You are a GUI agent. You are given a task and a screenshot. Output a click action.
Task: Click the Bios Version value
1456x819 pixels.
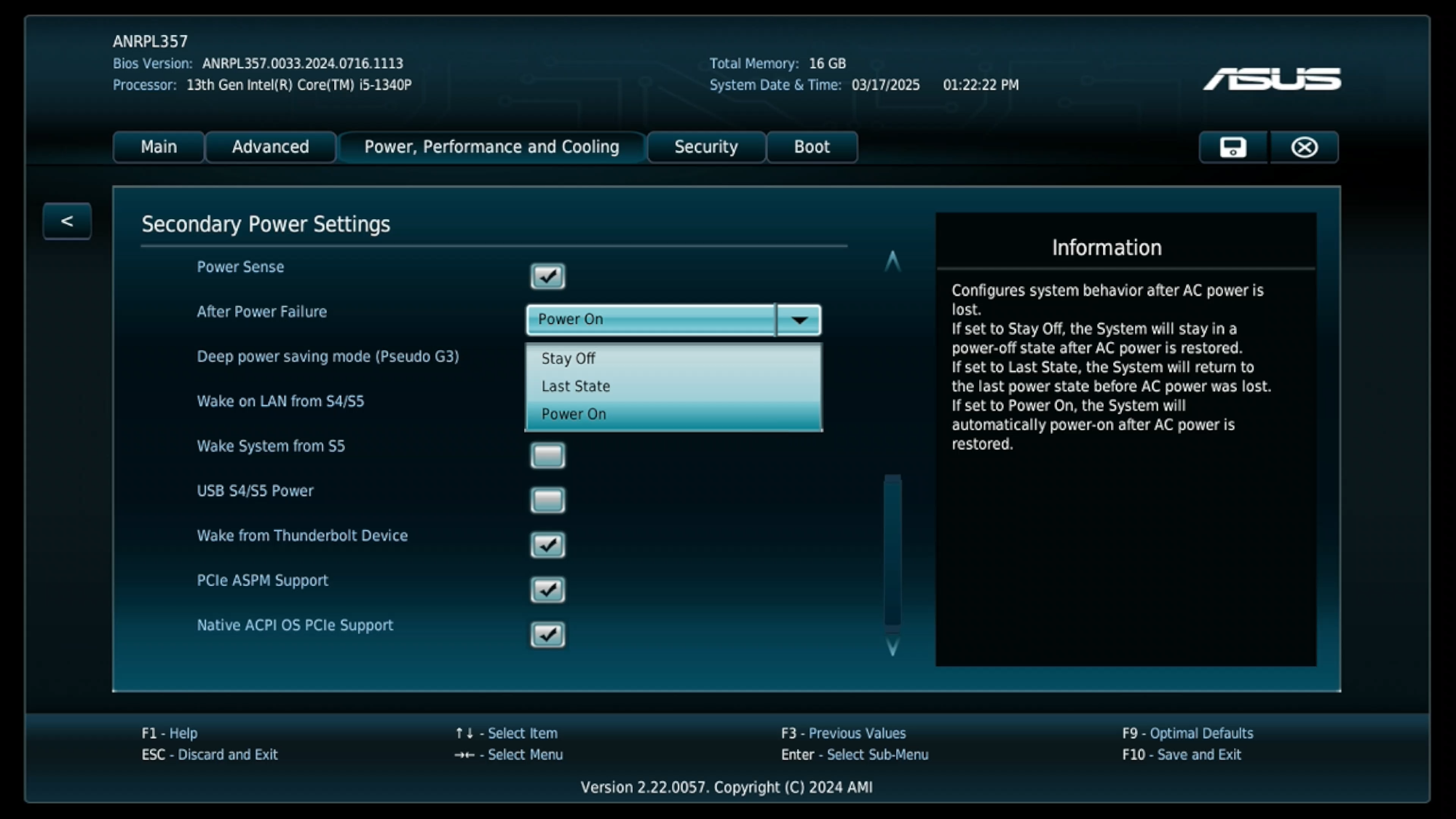[x=303, y=63]
